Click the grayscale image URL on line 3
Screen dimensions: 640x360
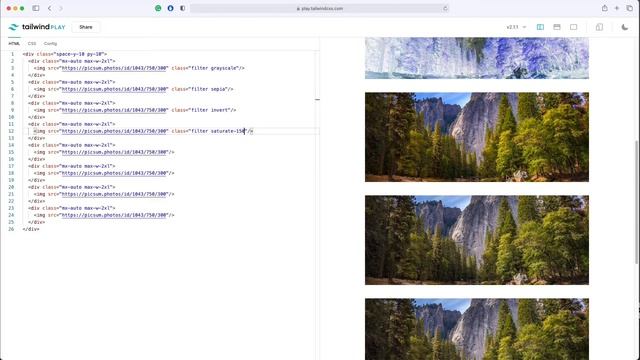pos(114,68)
